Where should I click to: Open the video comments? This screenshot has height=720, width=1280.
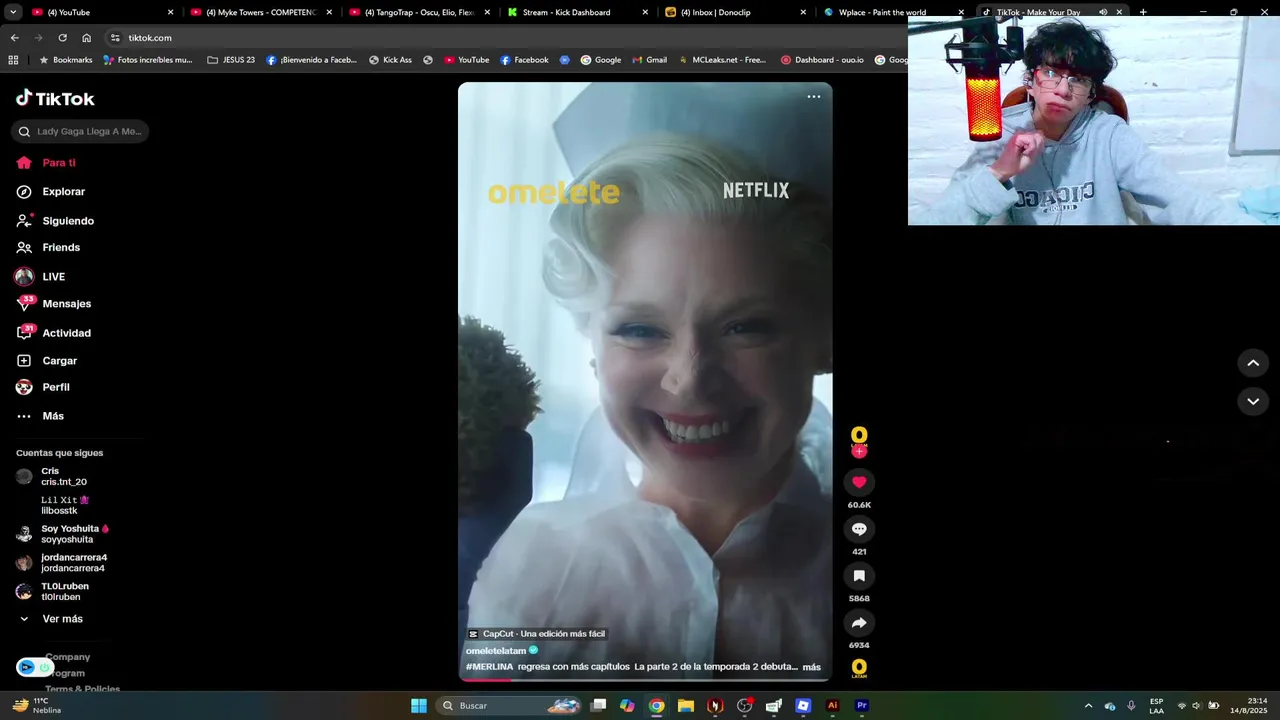(859, 529)
